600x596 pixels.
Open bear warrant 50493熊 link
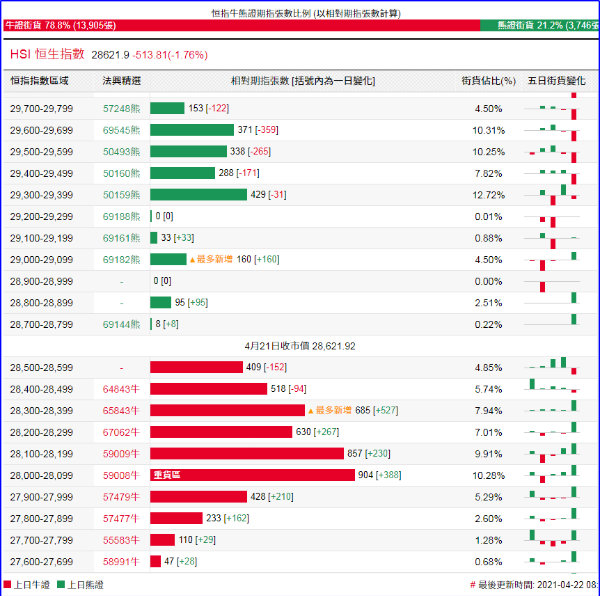click(121, 152)
